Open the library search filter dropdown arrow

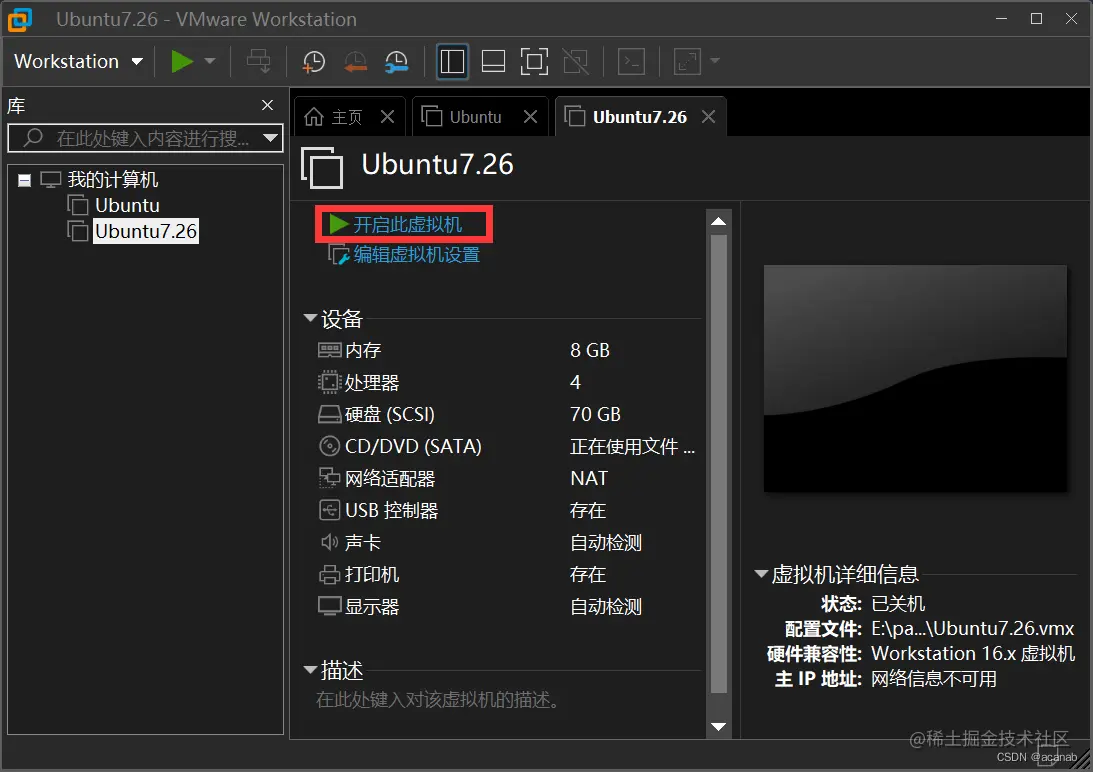point(270,138)
